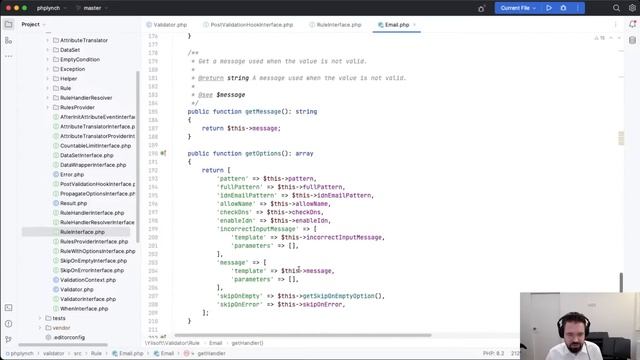Open the Terminal tool window icon
The height and width of the screenshot is (360, 640).
tap(8, 308)
